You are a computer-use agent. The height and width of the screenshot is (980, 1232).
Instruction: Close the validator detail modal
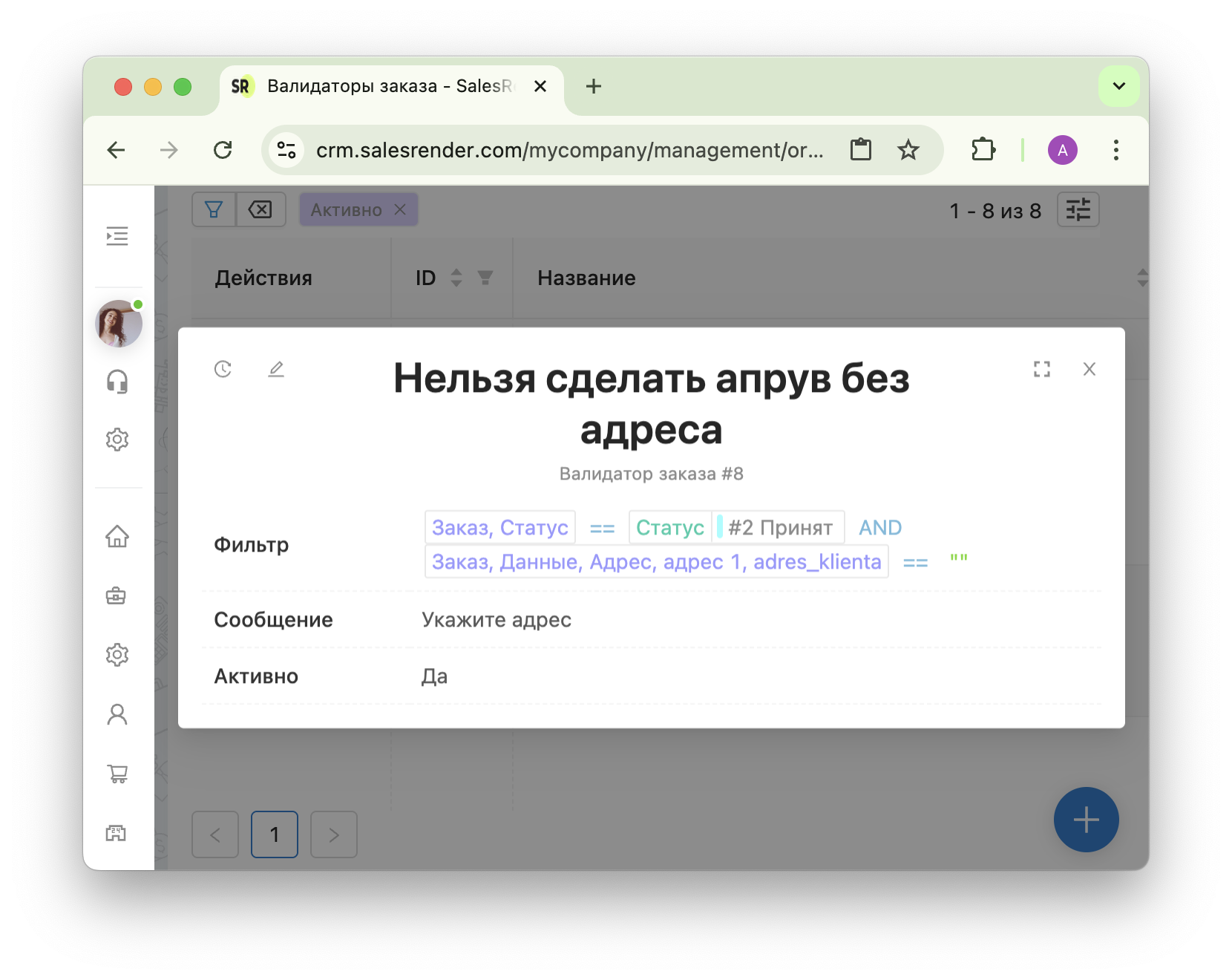click(x=1090, y=369)
